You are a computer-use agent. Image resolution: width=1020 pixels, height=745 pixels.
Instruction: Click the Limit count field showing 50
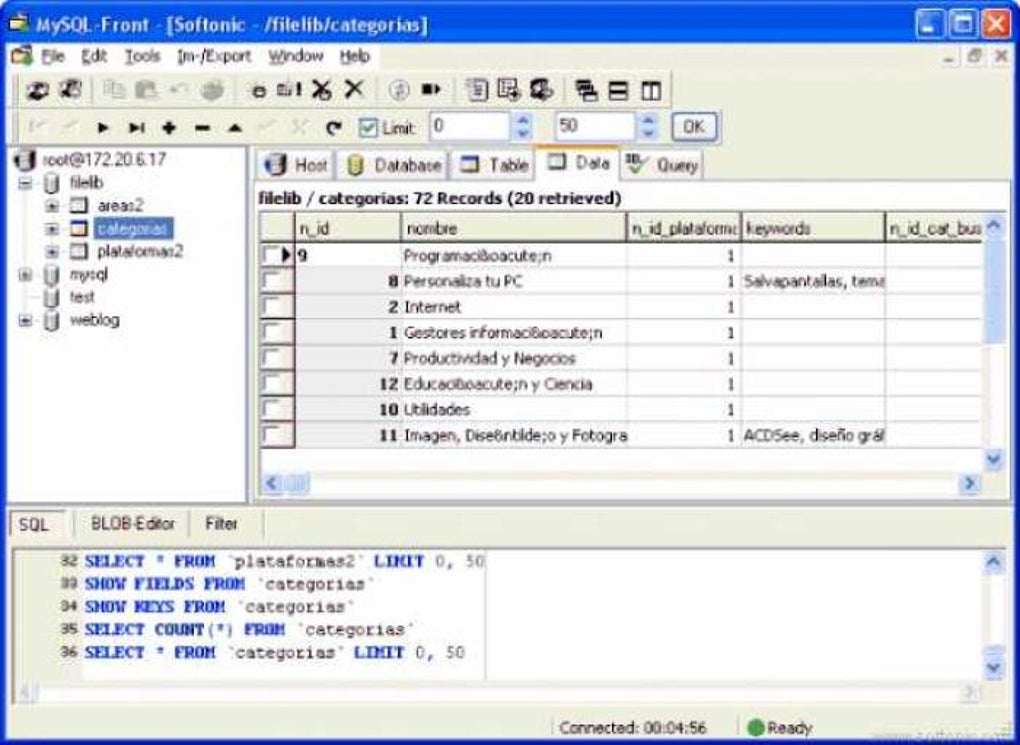click(595, 126)
